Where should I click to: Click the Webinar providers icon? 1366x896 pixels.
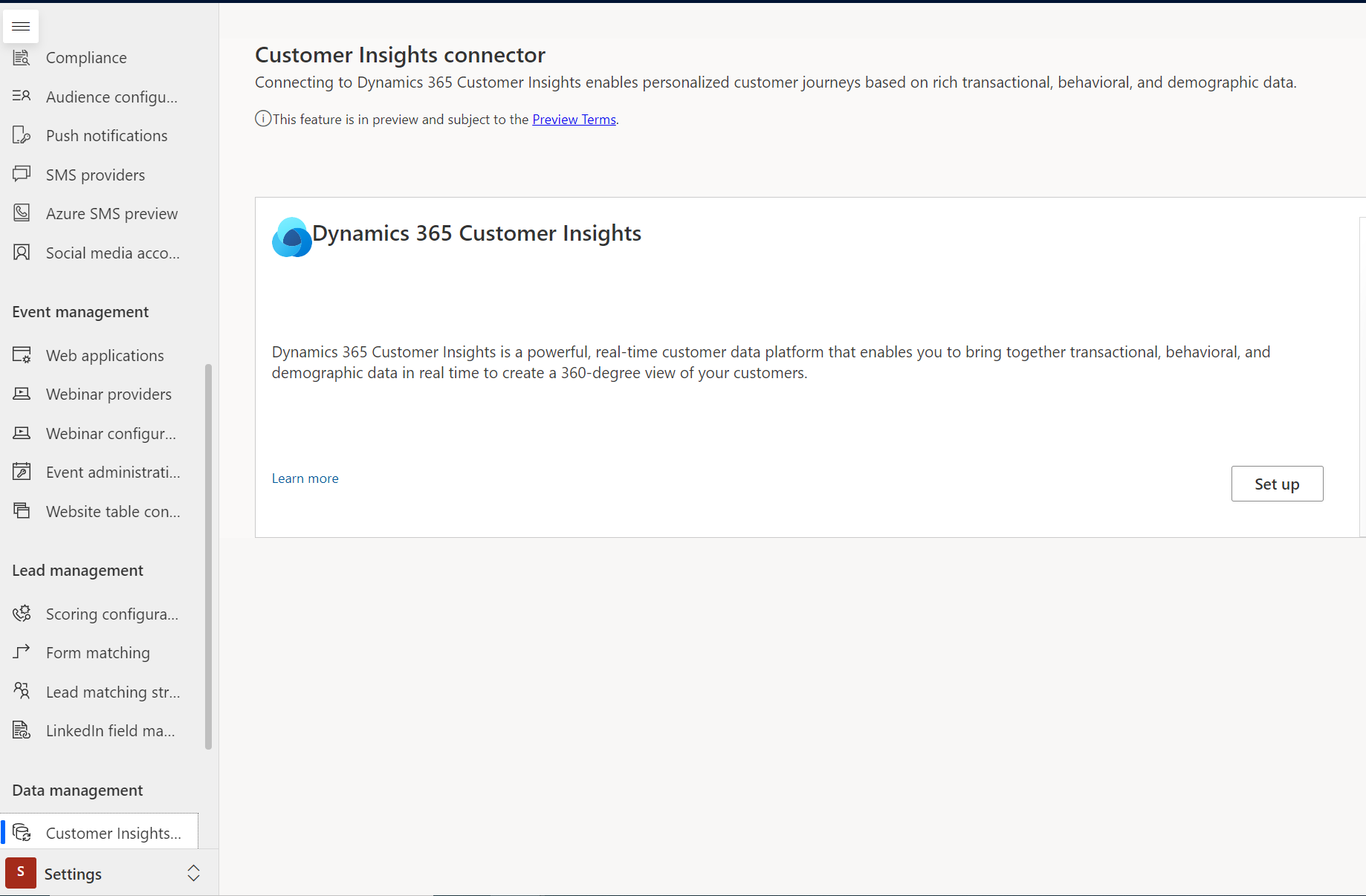(22, 394)
